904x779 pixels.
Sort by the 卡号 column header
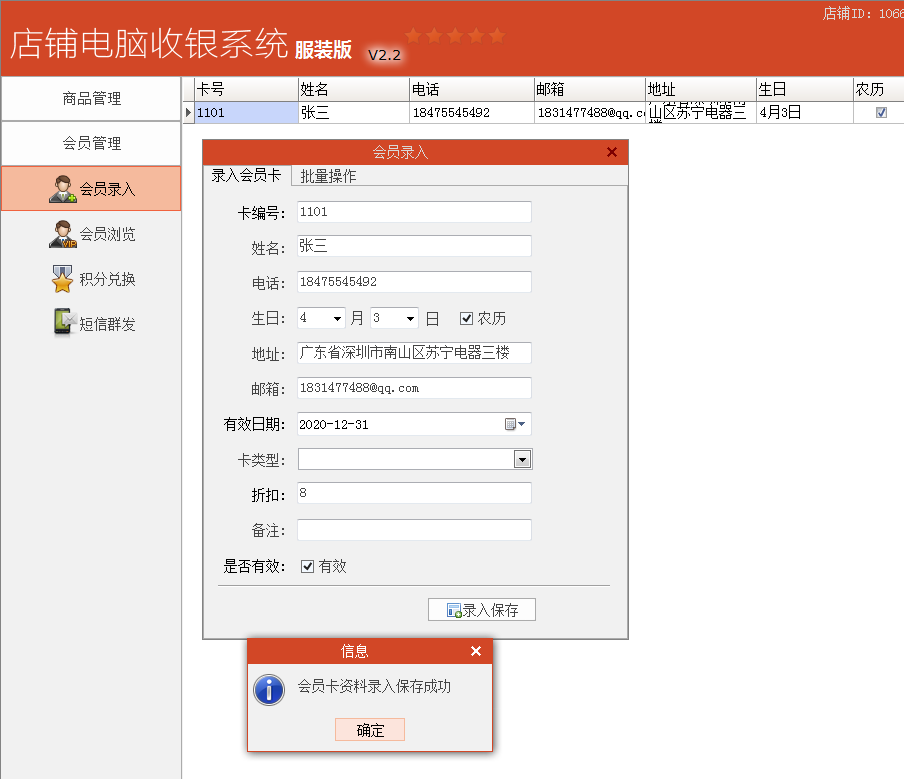246,89
